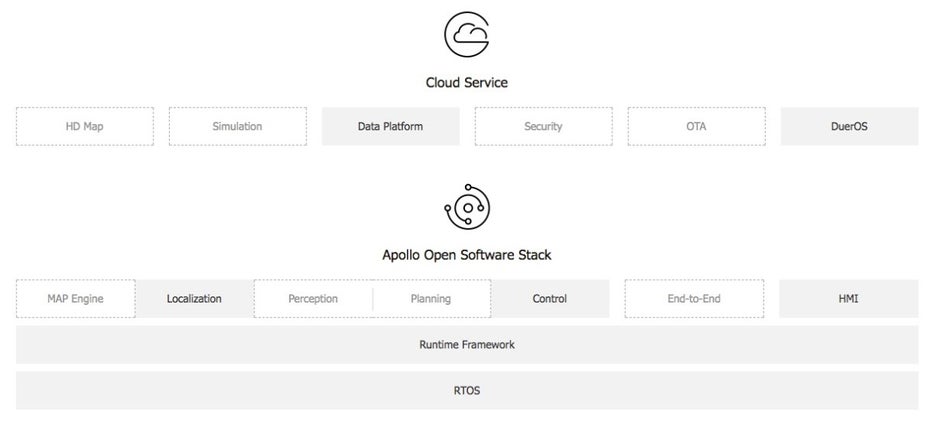Select the Simulation box
The image size is (930, 422).
tap(237, 126)
